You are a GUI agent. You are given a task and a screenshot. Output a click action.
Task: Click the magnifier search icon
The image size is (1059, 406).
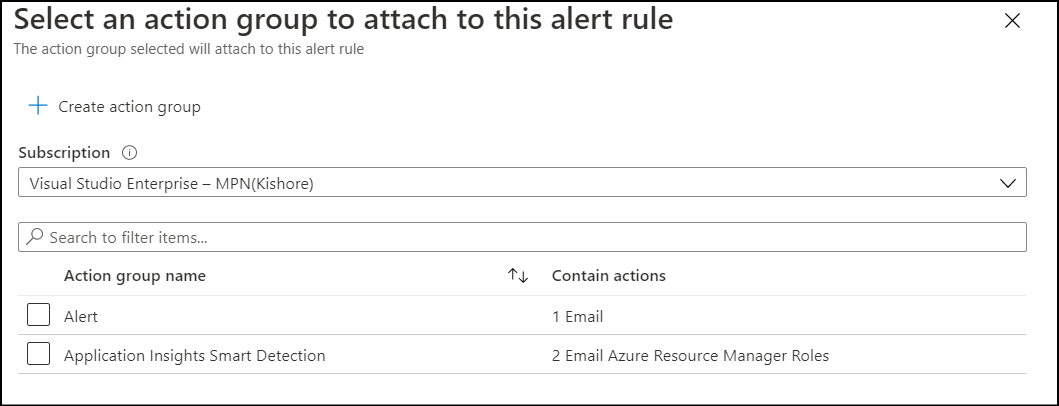pyautogui.click(x=35, y=237)
